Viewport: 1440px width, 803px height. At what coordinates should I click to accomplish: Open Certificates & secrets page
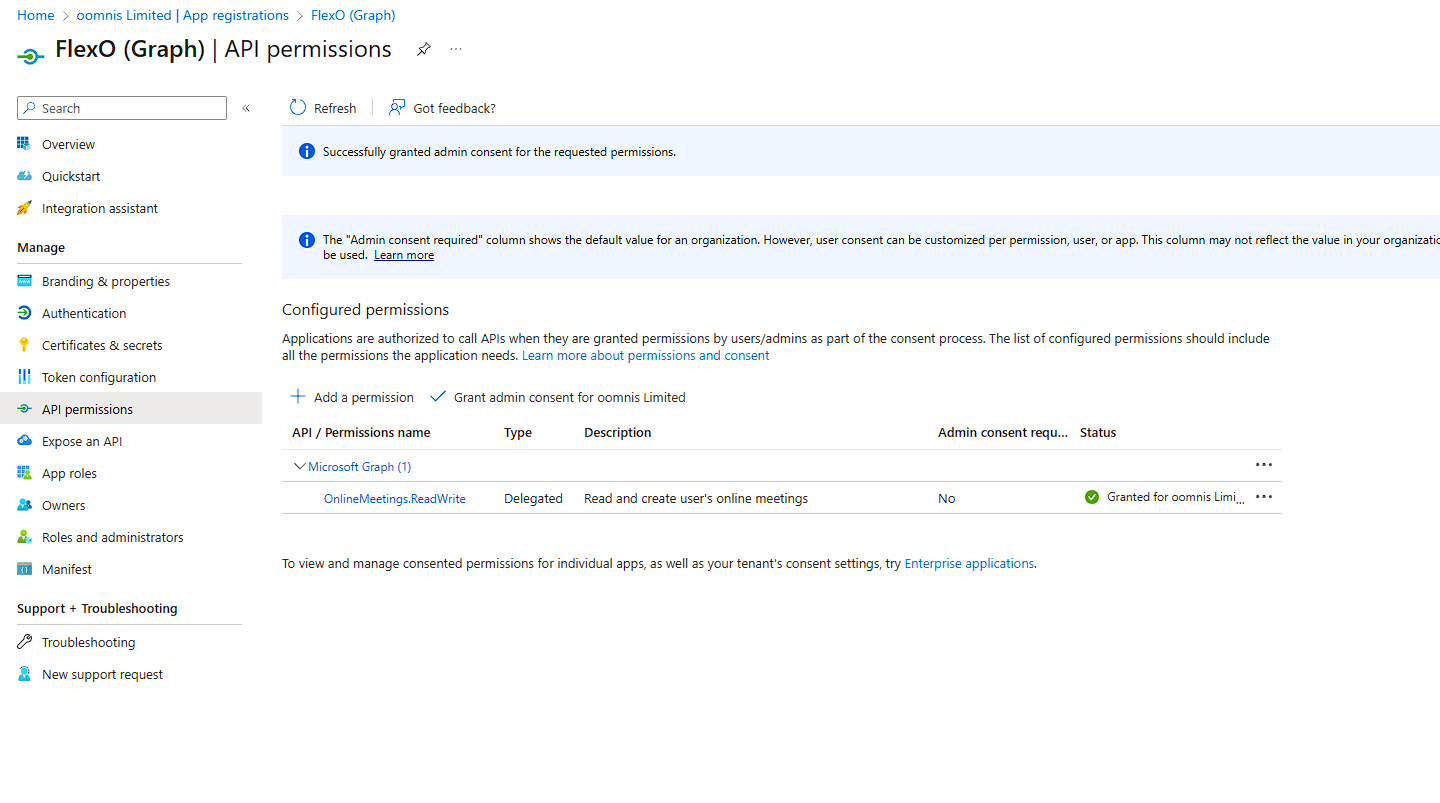(102, 345)
